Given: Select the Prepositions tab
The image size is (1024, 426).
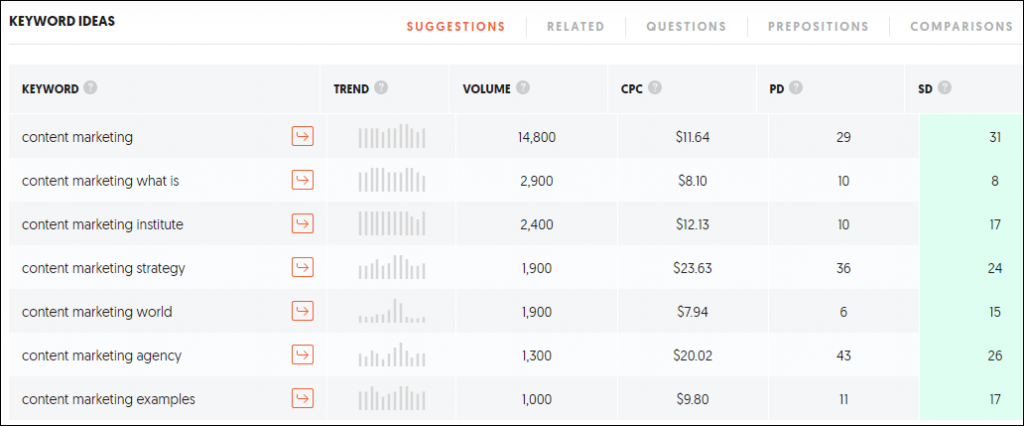Looking at the screenshot, I should pos(818,27).
